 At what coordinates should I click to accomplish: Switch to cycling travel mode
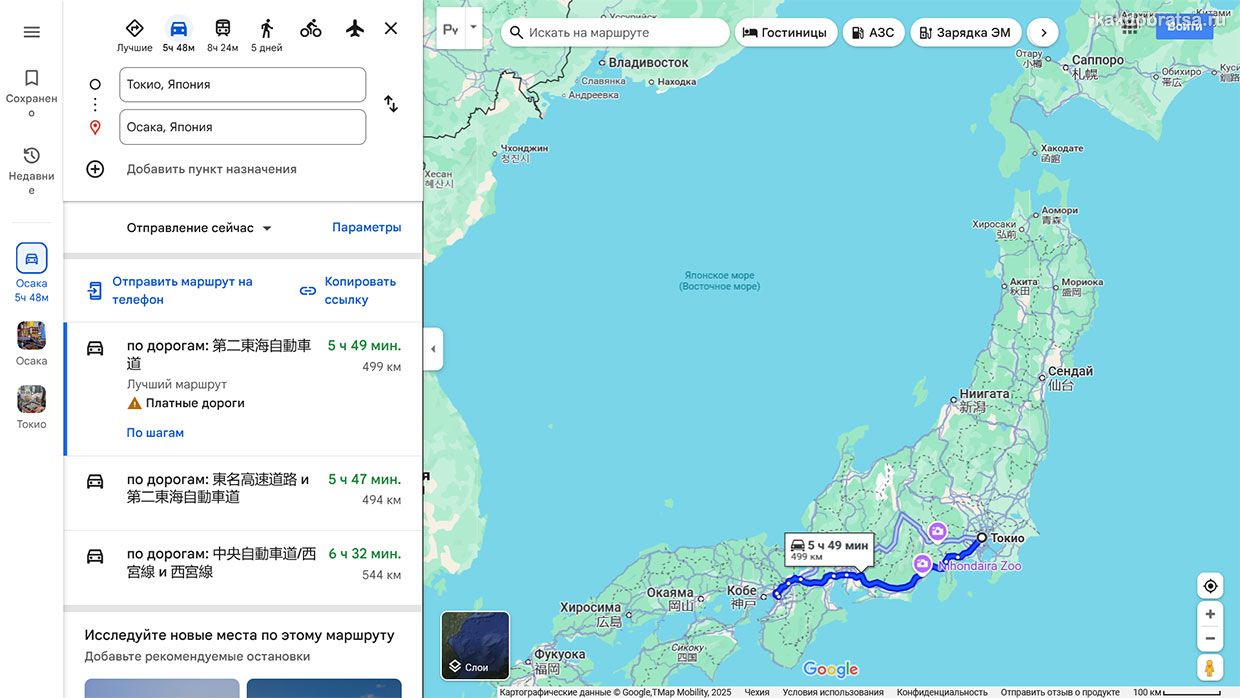311,29
